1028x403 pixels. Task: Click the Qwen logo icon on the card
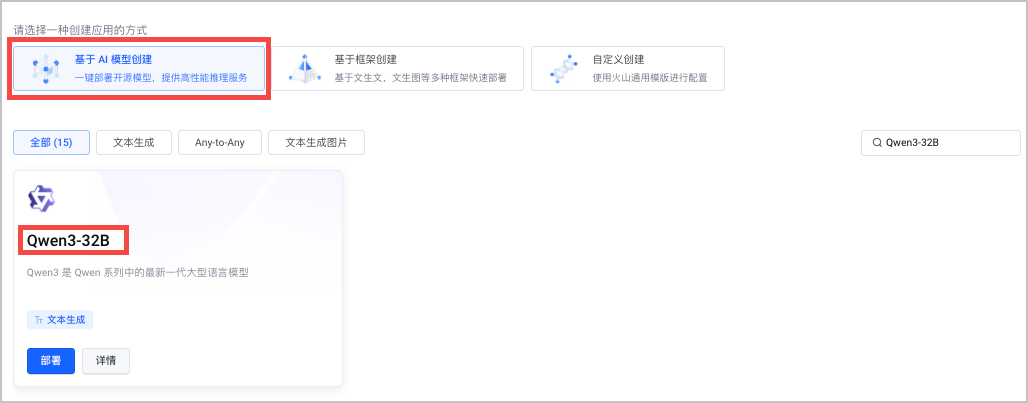(x=41, y=199)
